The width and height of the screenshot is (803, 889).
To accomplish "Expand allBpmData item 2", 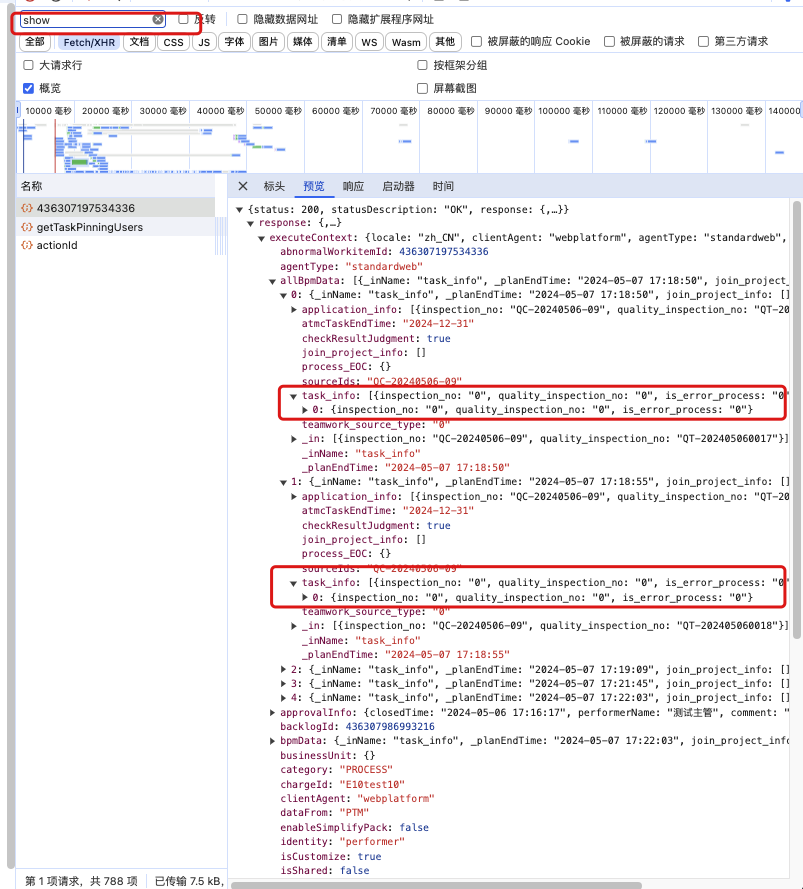I will [283, 669].
